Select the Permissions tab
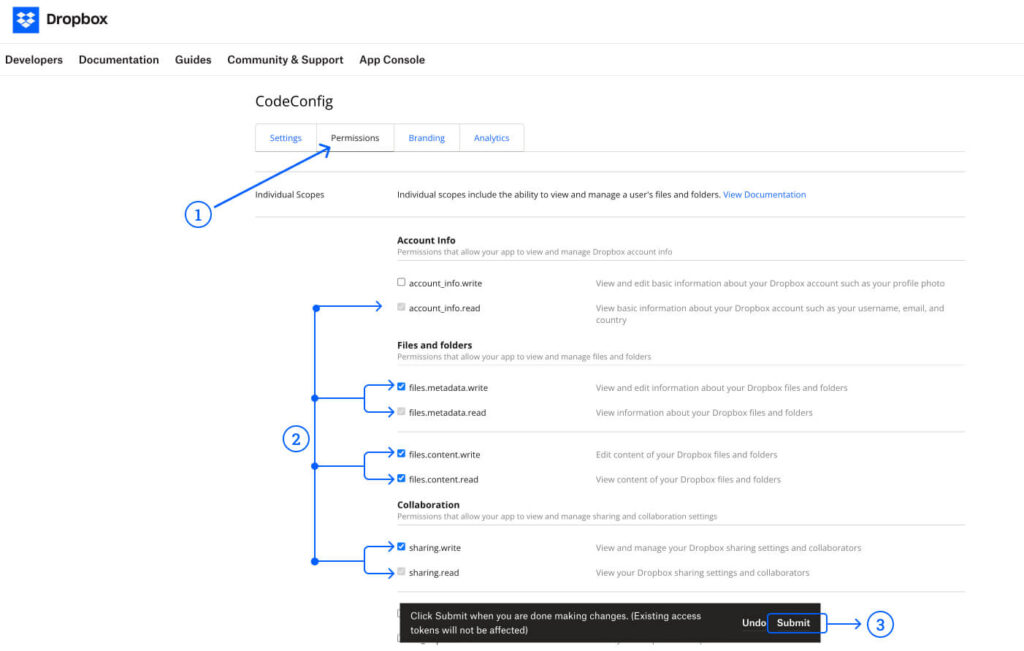 coord(355,137)
